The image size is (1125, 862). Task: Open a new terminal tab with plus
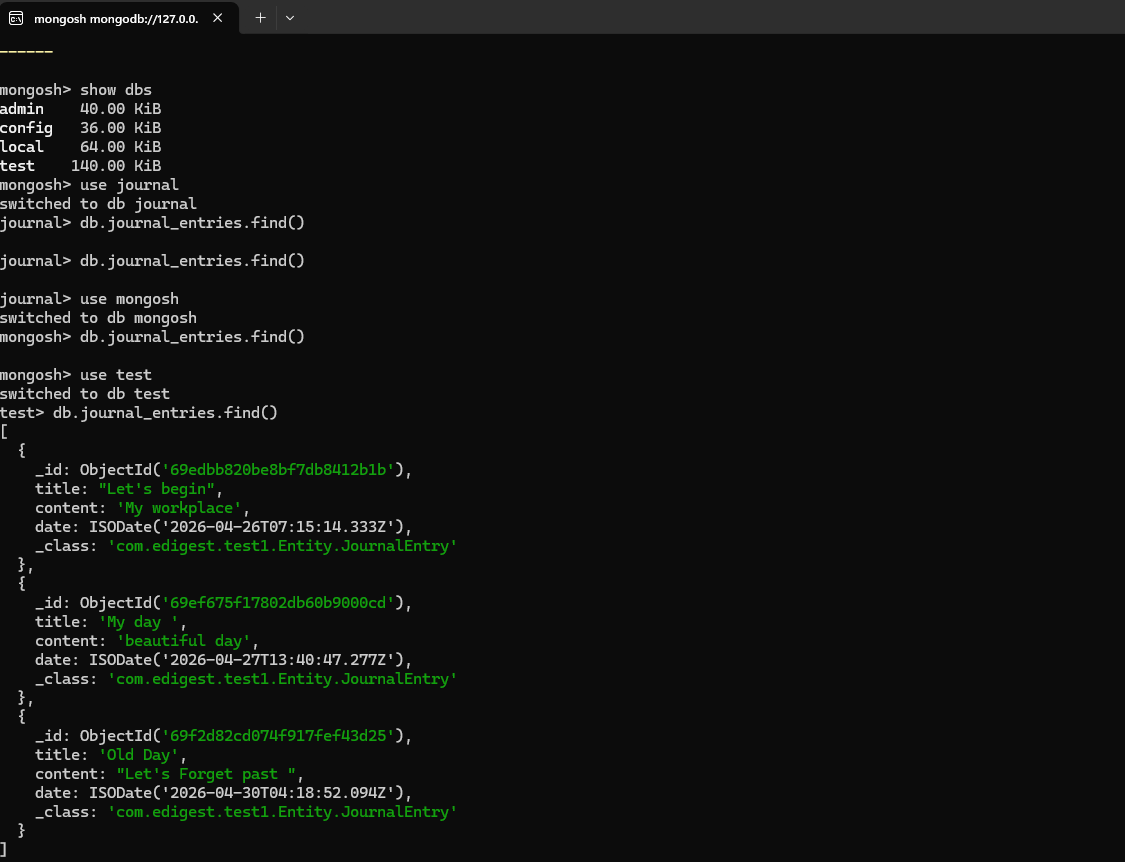[x=260, y=18]
